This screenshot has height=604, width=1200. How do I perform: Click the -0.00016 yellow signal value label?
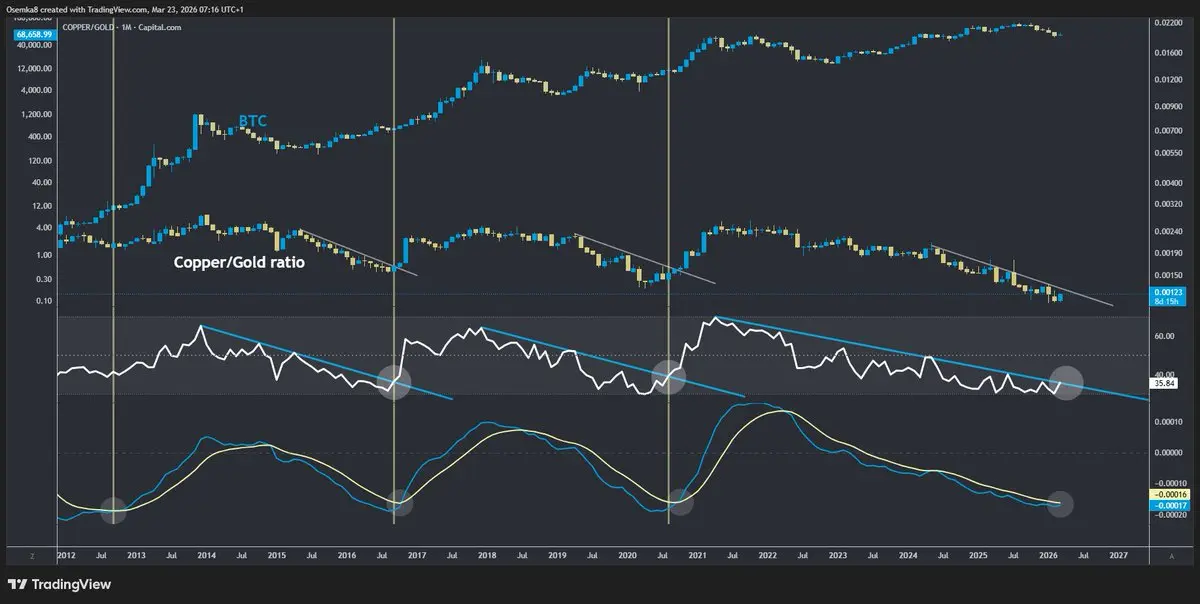tap(1168, 494)
